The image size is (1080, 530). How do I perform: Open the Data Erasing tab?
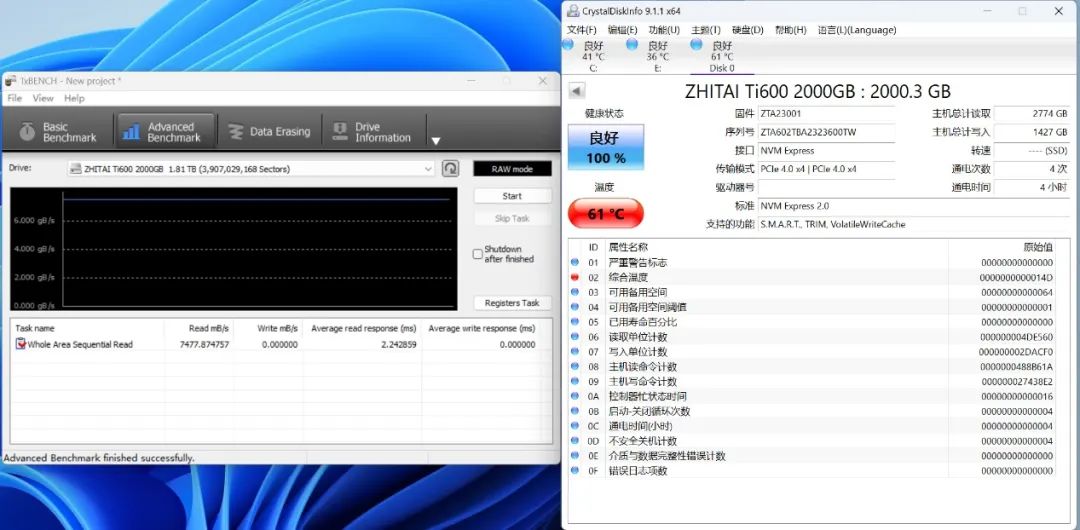coord(269,132)
